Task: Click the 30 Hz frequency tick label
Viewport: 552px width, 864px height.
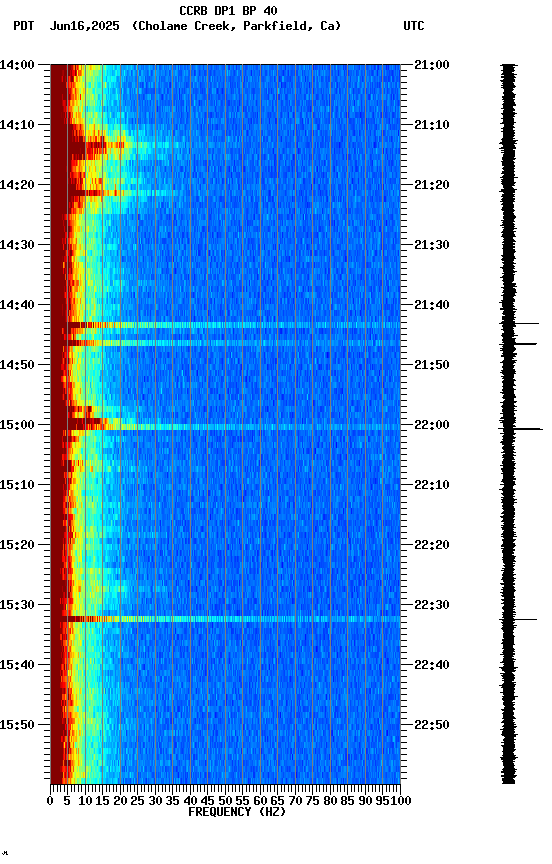Action: (x=155, y=801)
